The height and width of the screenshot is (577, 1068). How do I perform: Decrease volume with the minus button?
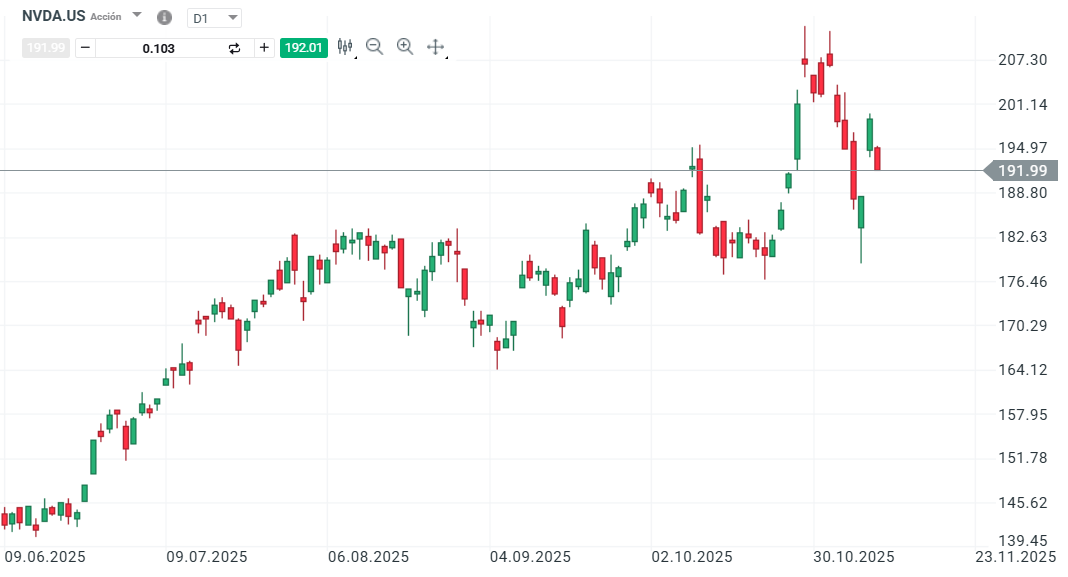[85, 47]
